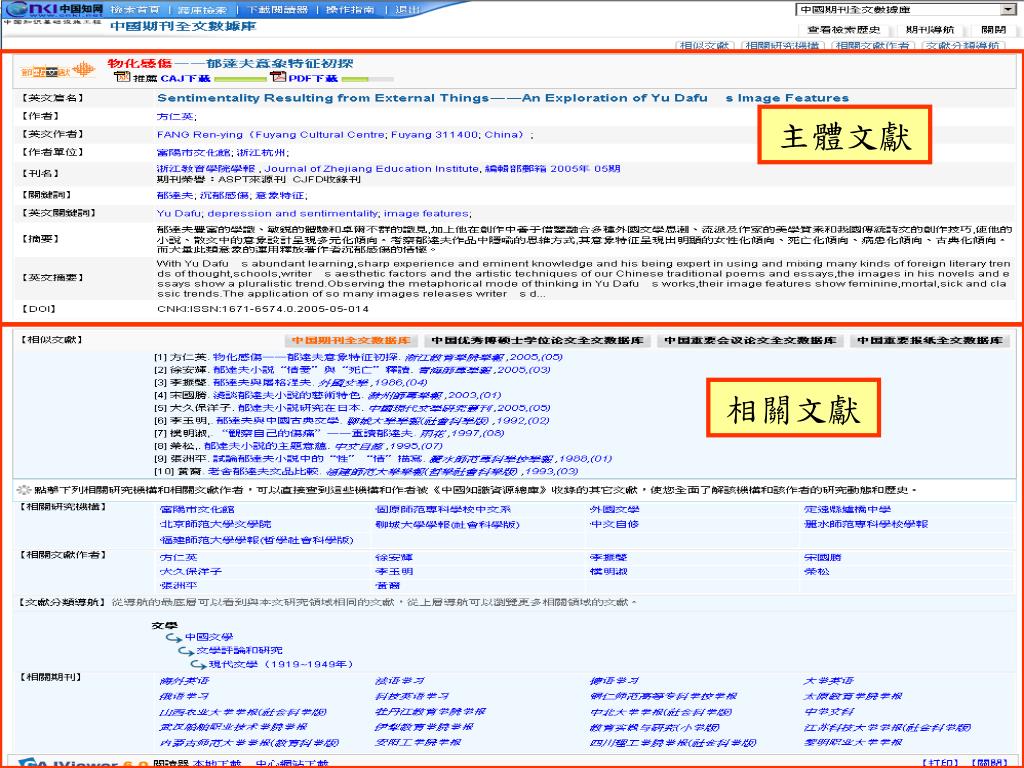Click author link 方仁英 in 作者 row
Image resolution: width=1024 pixels, height=768 pixels.
tap(174, 116)
